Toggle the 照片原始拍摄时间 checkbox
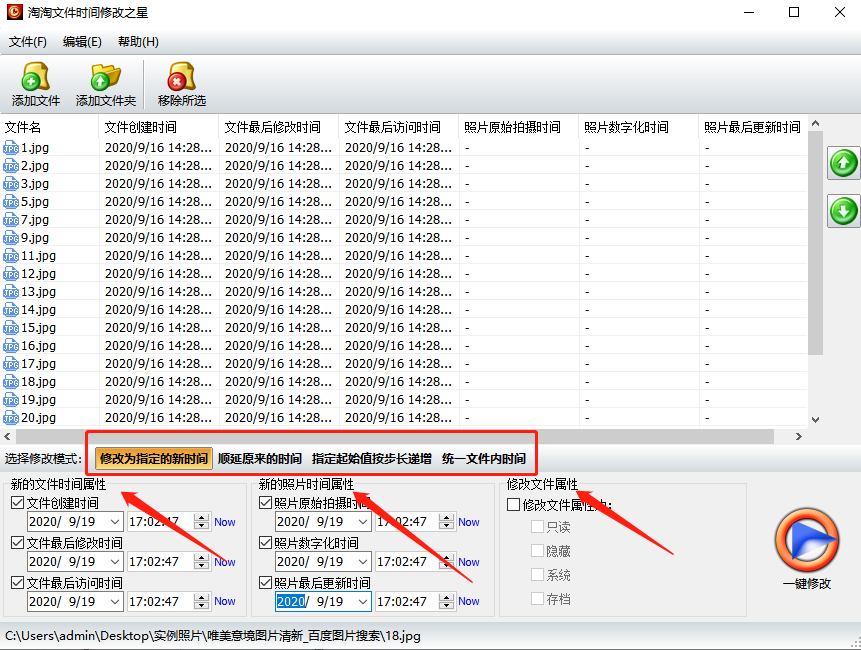Viewport: 861px width, 650px height. tap(266, 502)
